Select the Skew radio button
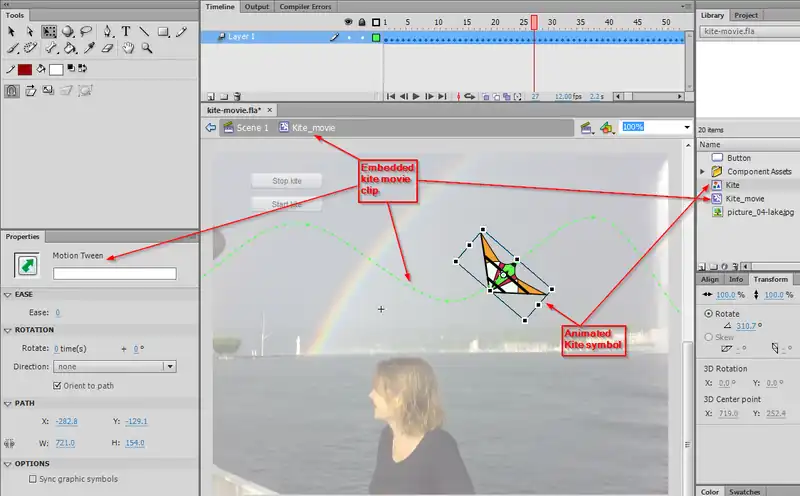 710,337
